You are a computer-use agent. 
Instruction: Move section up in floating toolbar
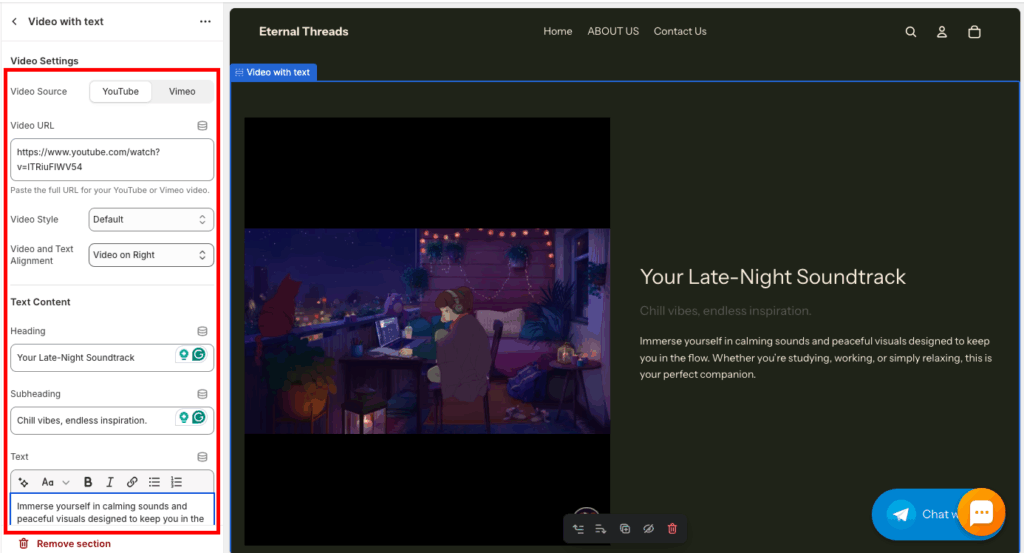point(578,529)
